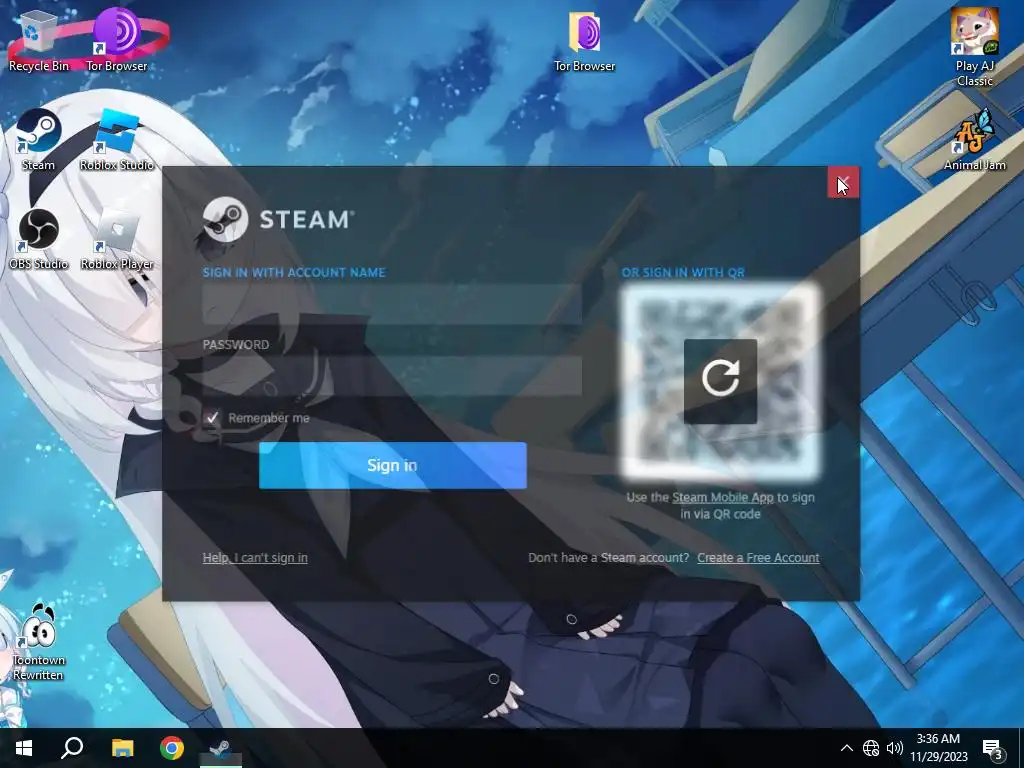
Task: Open the clock showing 3:36 AM
Action: [938, 748]
